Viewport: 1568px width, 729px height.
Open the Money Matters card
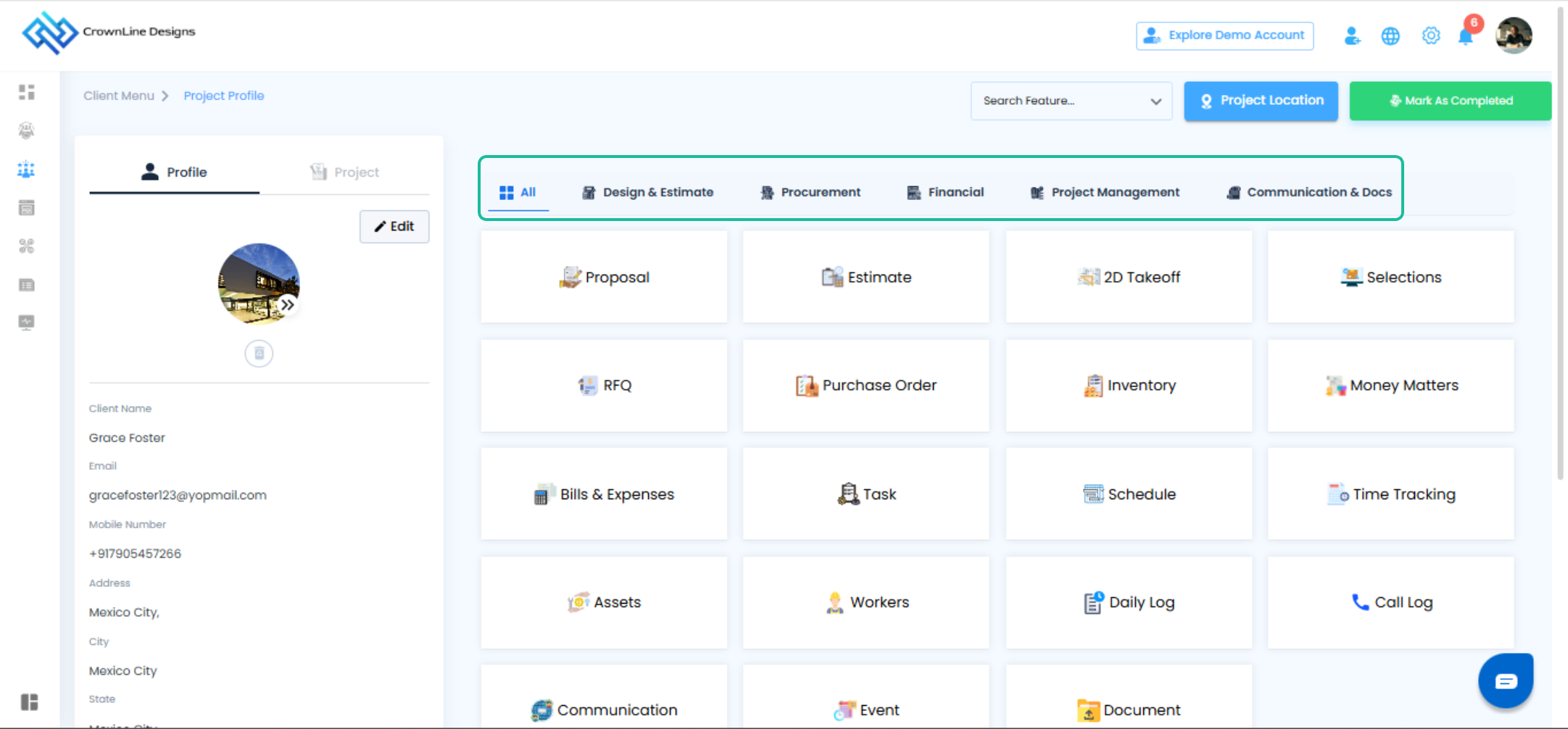[x=1391, y=386]
